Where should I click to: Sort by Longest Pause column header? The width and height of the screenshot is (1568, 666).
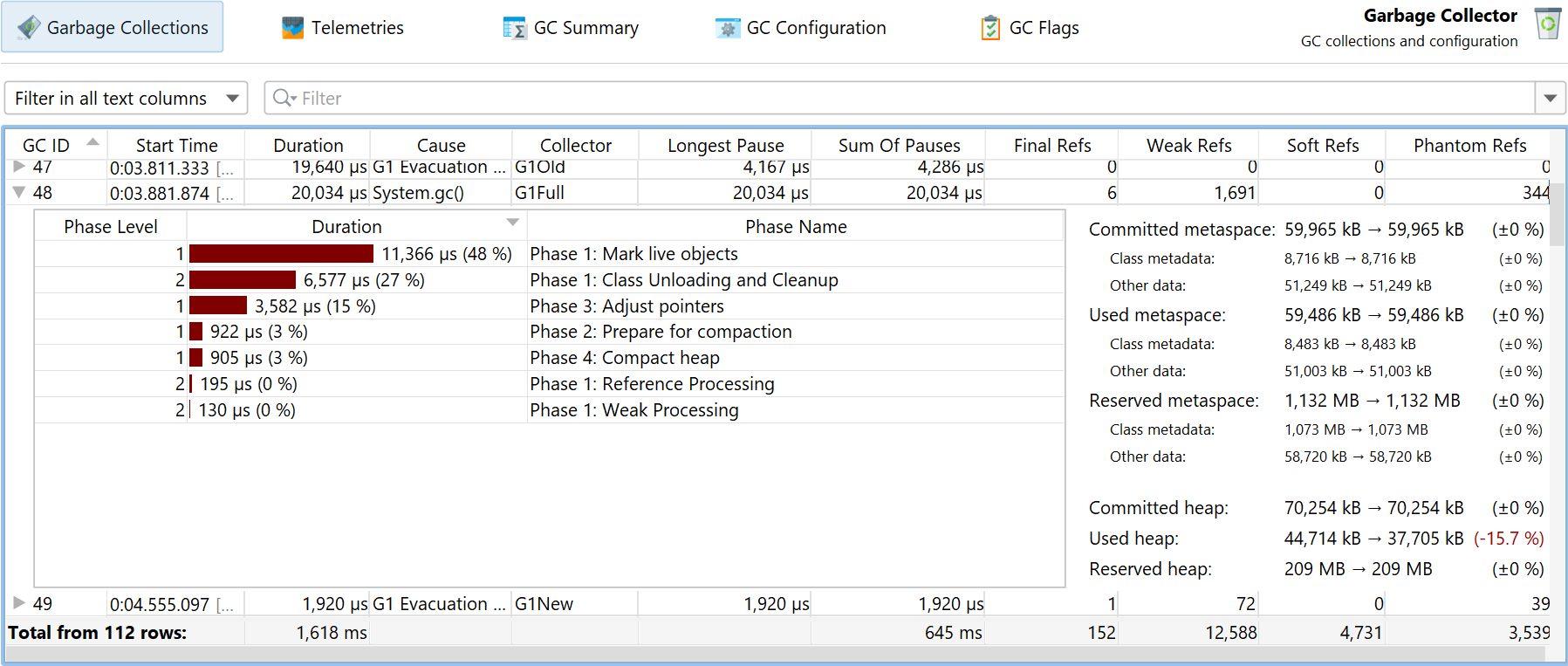click(726, 145)
